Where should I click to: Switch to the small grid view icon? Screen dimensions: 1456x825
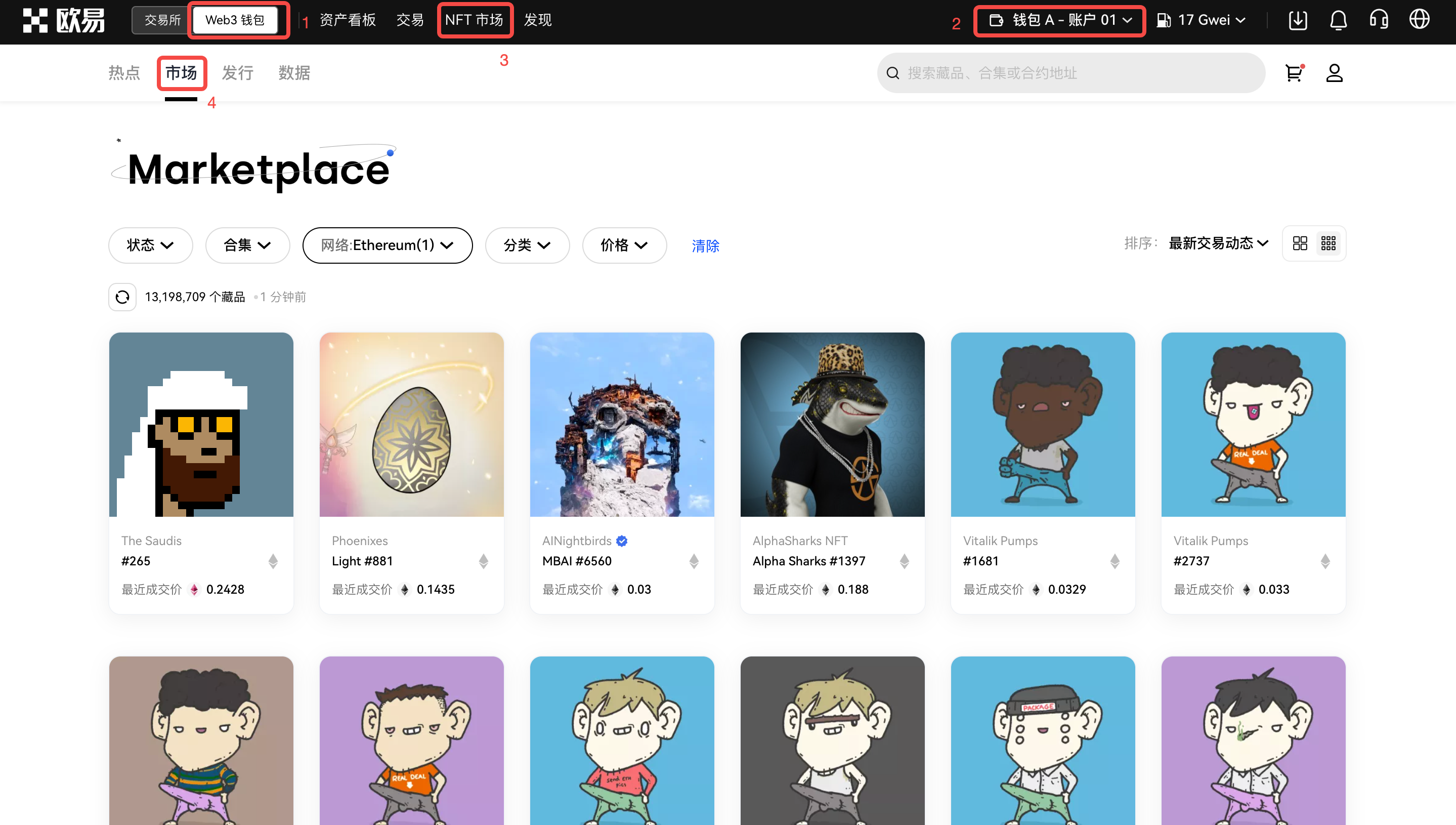point(1329,243)
